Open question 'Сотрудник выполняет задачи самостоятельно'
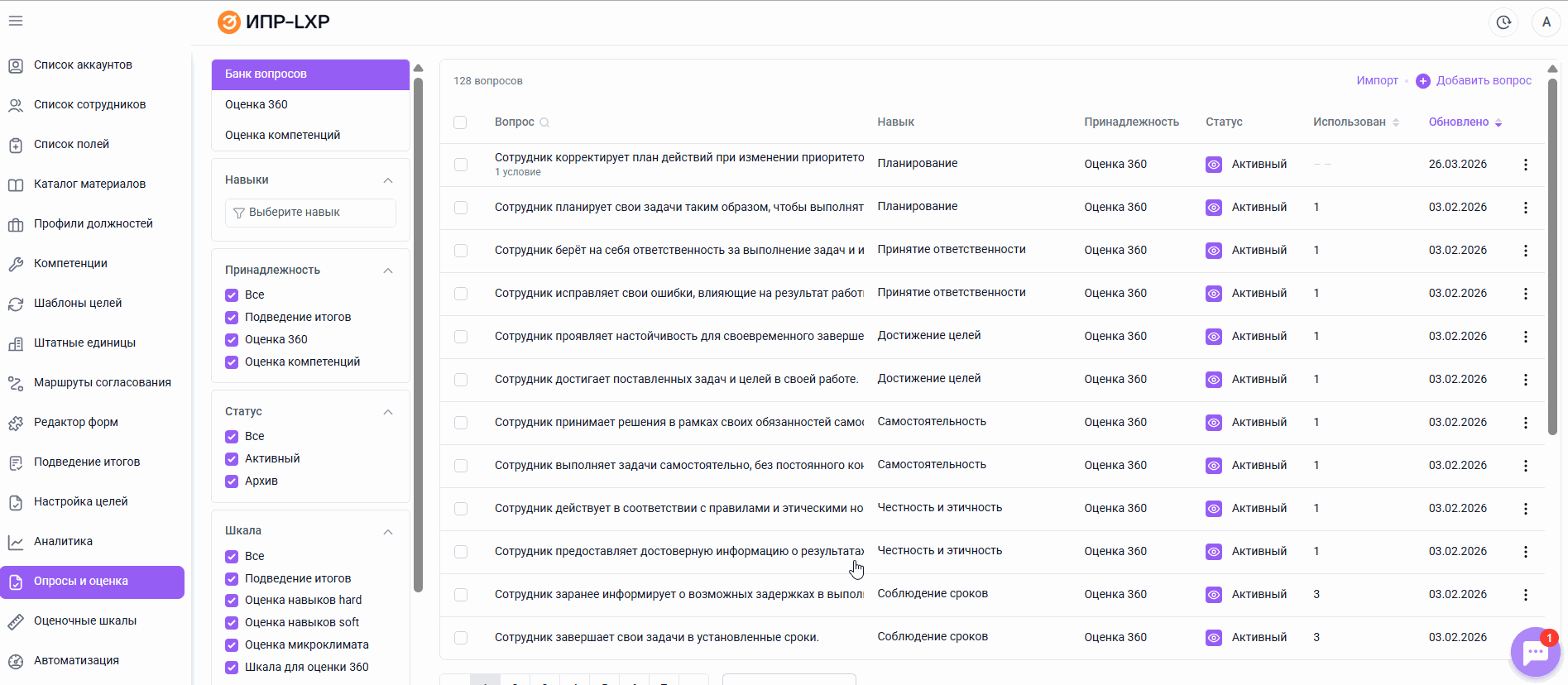This screenshot has height=685, width=1568. click(x=679, y=466)
